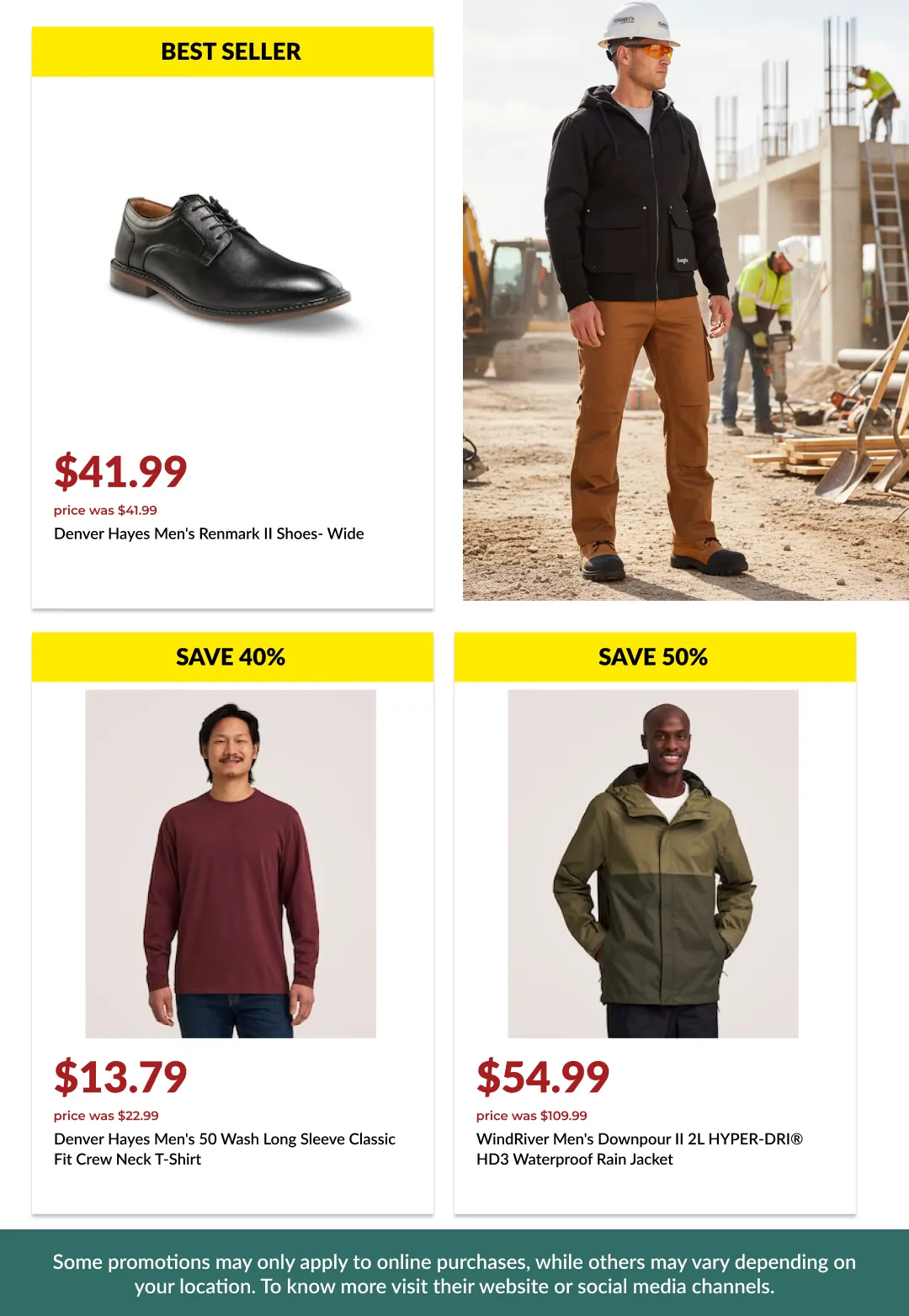This screenshot has width=909, height=1316.
Task: Open the maroon long sleeve T-shirt photo
Action: click(231, 863)
